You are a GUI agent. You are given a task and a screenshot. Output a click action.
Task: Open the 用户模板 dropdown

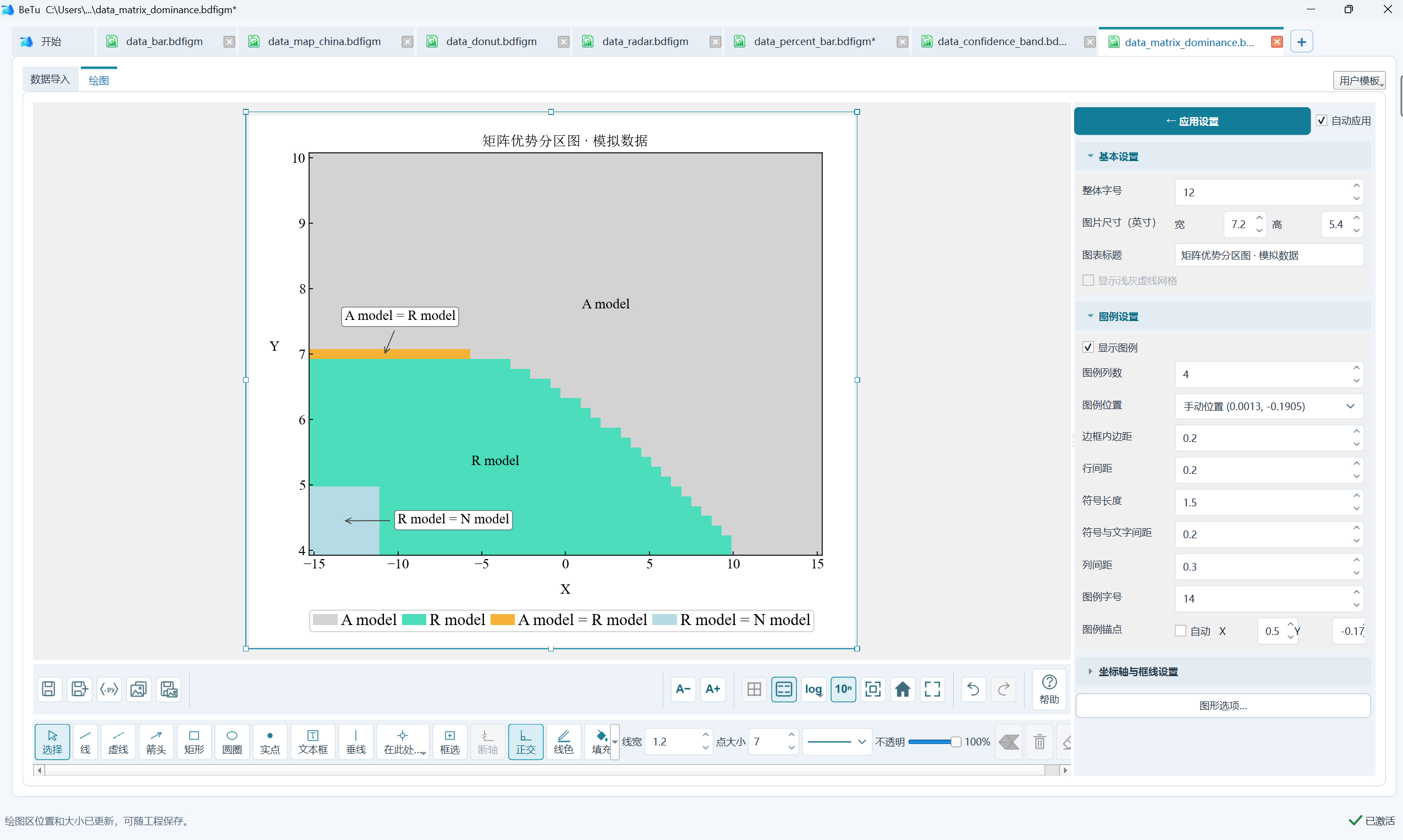click(x=1359, y=80)
